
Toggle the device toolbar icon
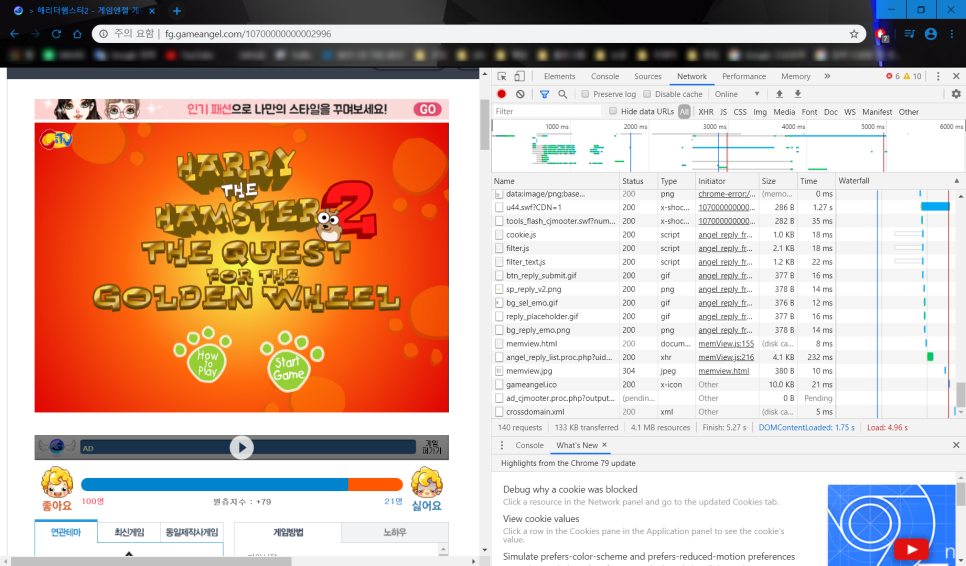tap(519, 76)
